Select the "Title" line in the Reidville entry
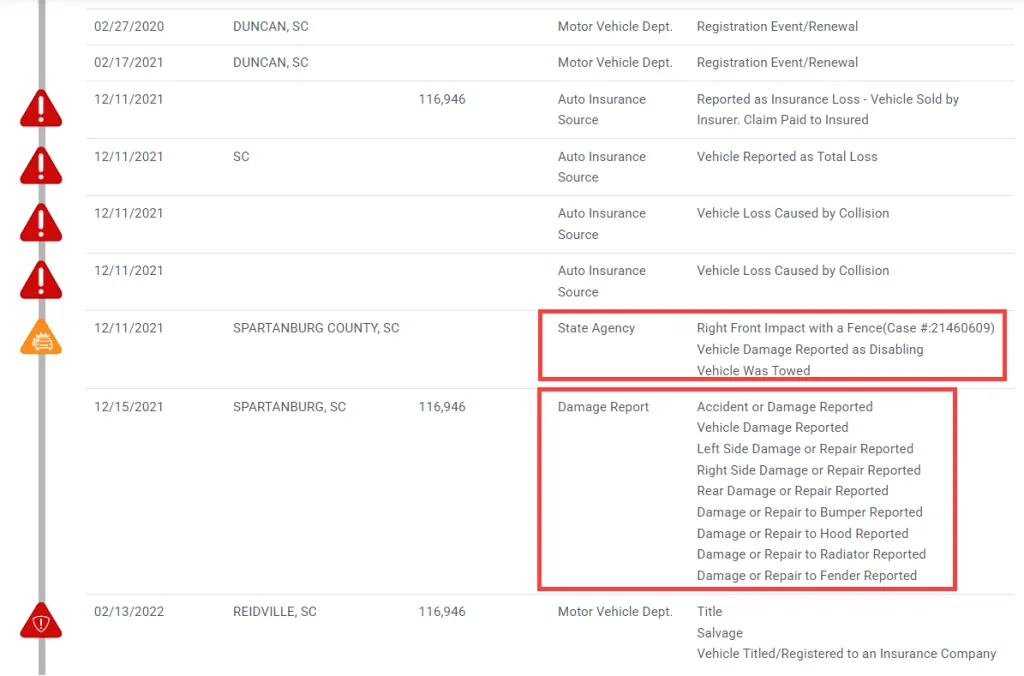Viewport: 1024px width, 676px height. coord(709,612)
